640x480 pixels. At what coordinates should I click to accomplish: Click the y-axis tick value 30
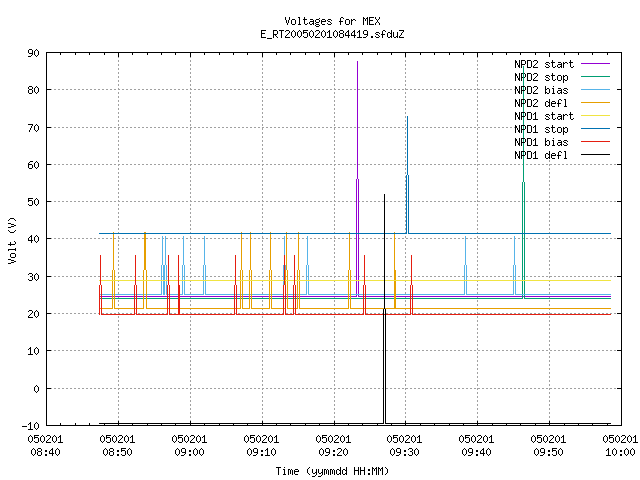tap(33, 277)
